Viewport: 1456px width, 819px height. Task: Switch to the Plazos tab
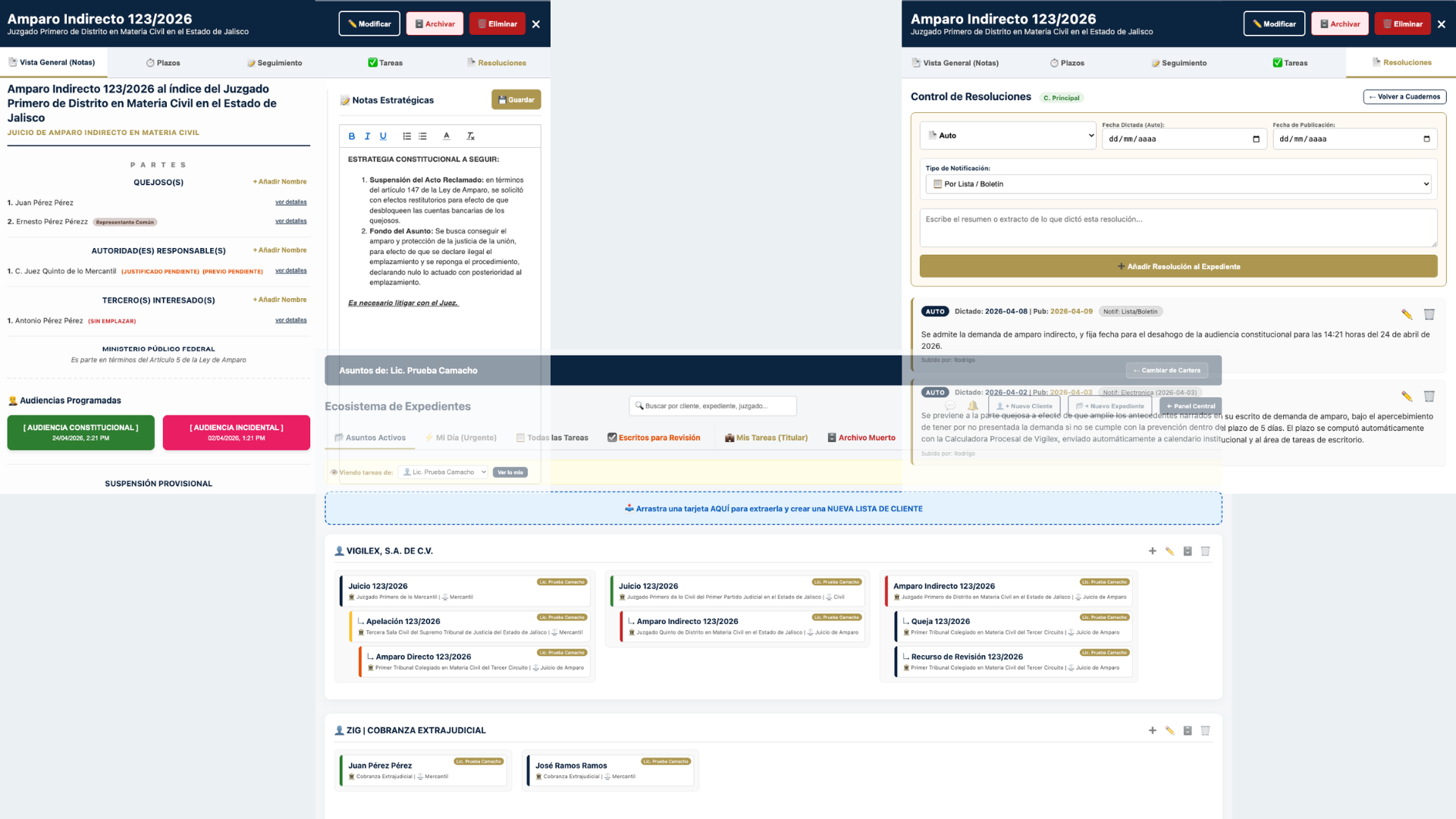coord(162,63)
